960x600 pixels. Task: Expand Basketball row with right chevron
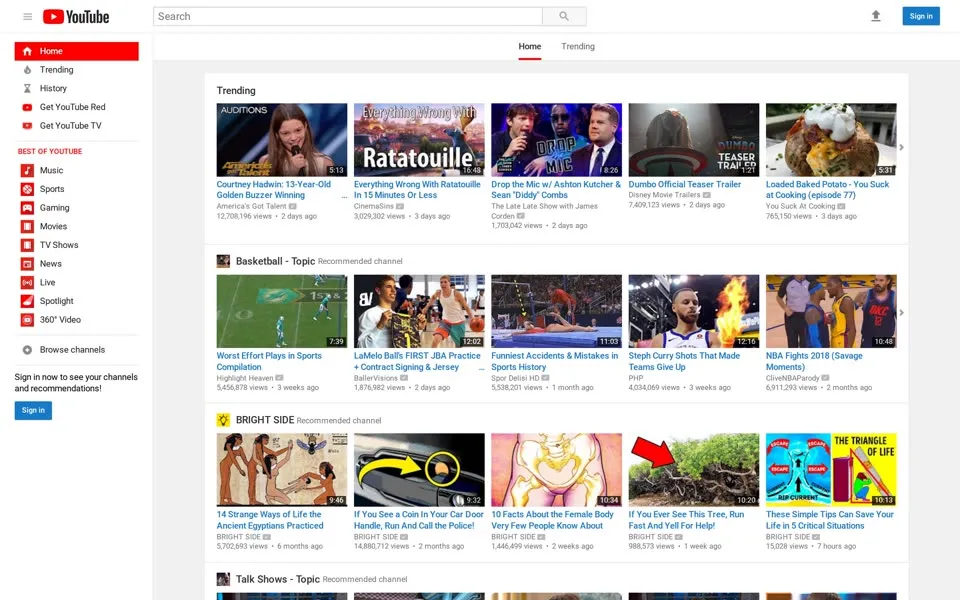tap(901, 312)
